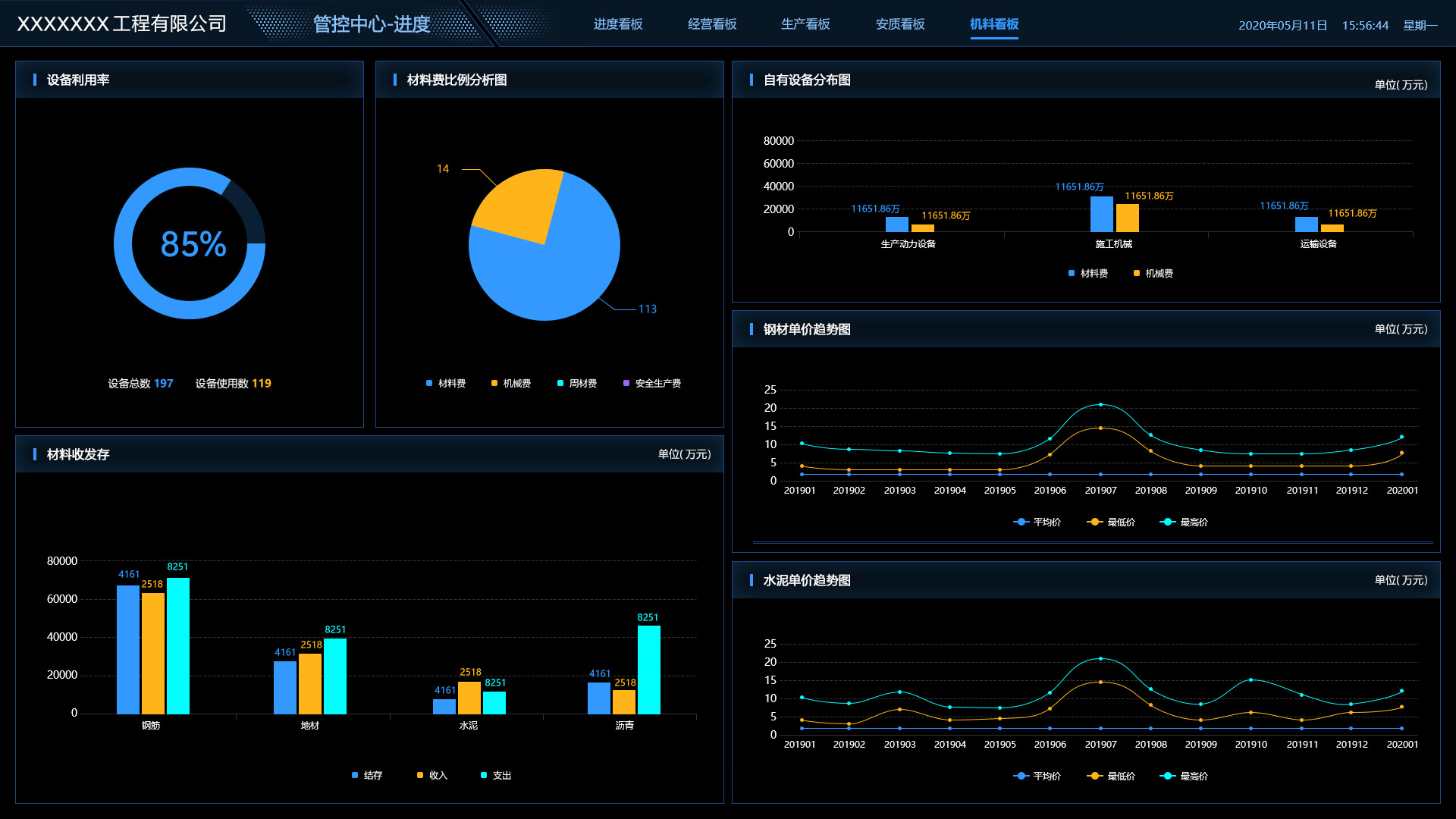Toggle 支出 legend in 材料收发存 chart
The height and width of the screenshot is (819, 1456).
[496, 776]
